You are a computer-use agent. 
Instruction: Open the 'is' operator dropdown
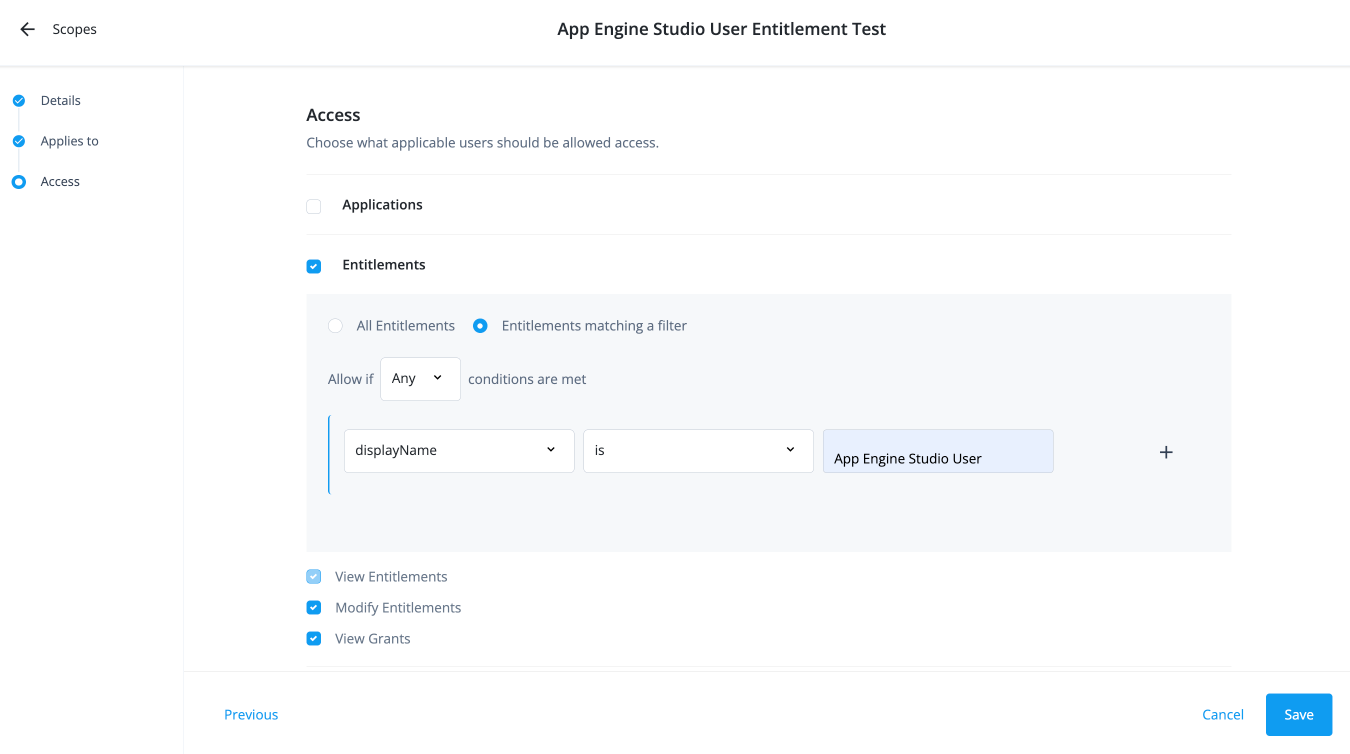click(x=698, y=451)
